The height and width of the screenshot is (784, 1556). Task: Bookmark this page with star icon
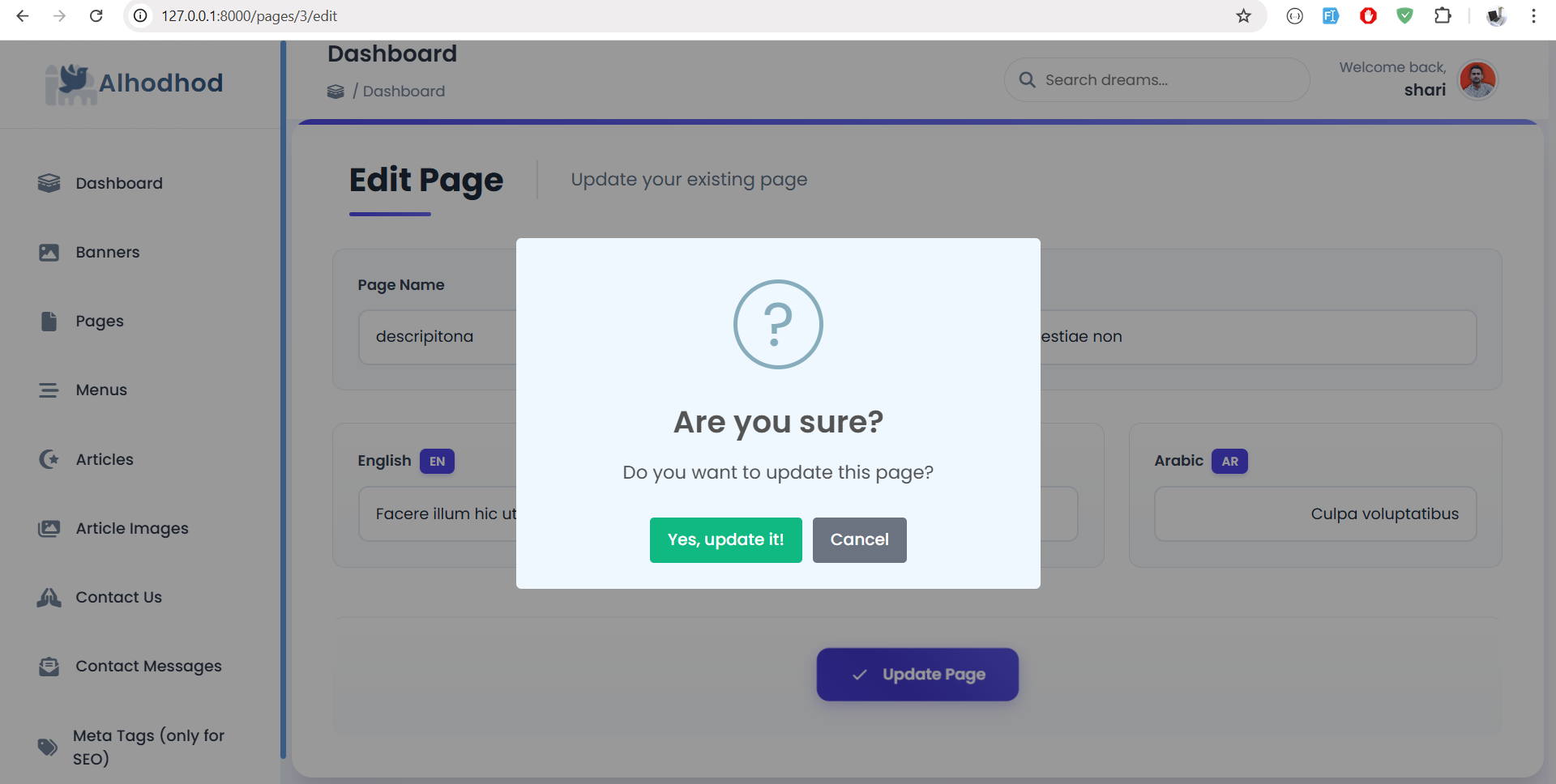tap(1243, 16)
